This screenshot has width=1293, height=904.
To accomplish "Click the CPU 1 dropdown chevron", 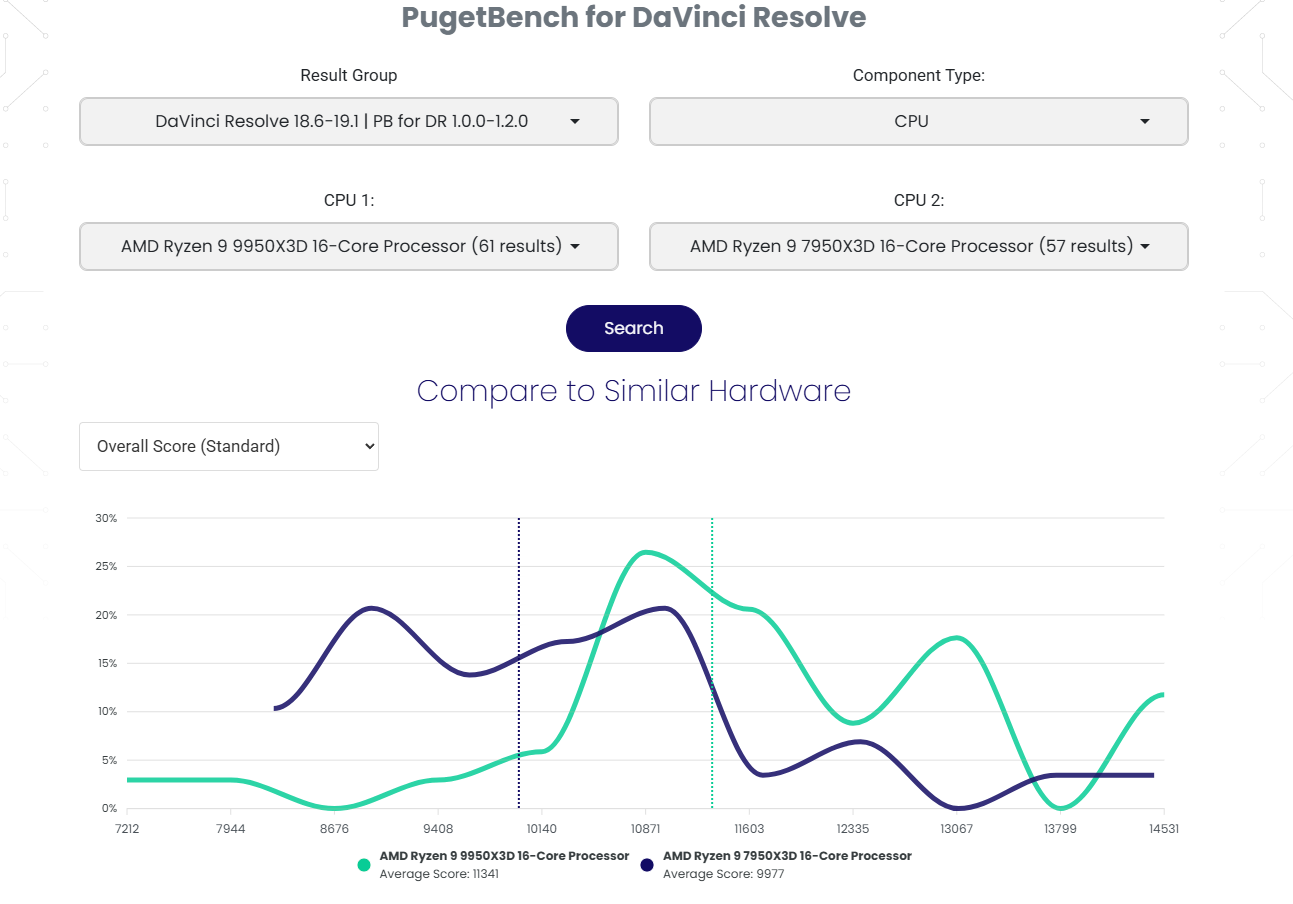I will coord(574,246).
